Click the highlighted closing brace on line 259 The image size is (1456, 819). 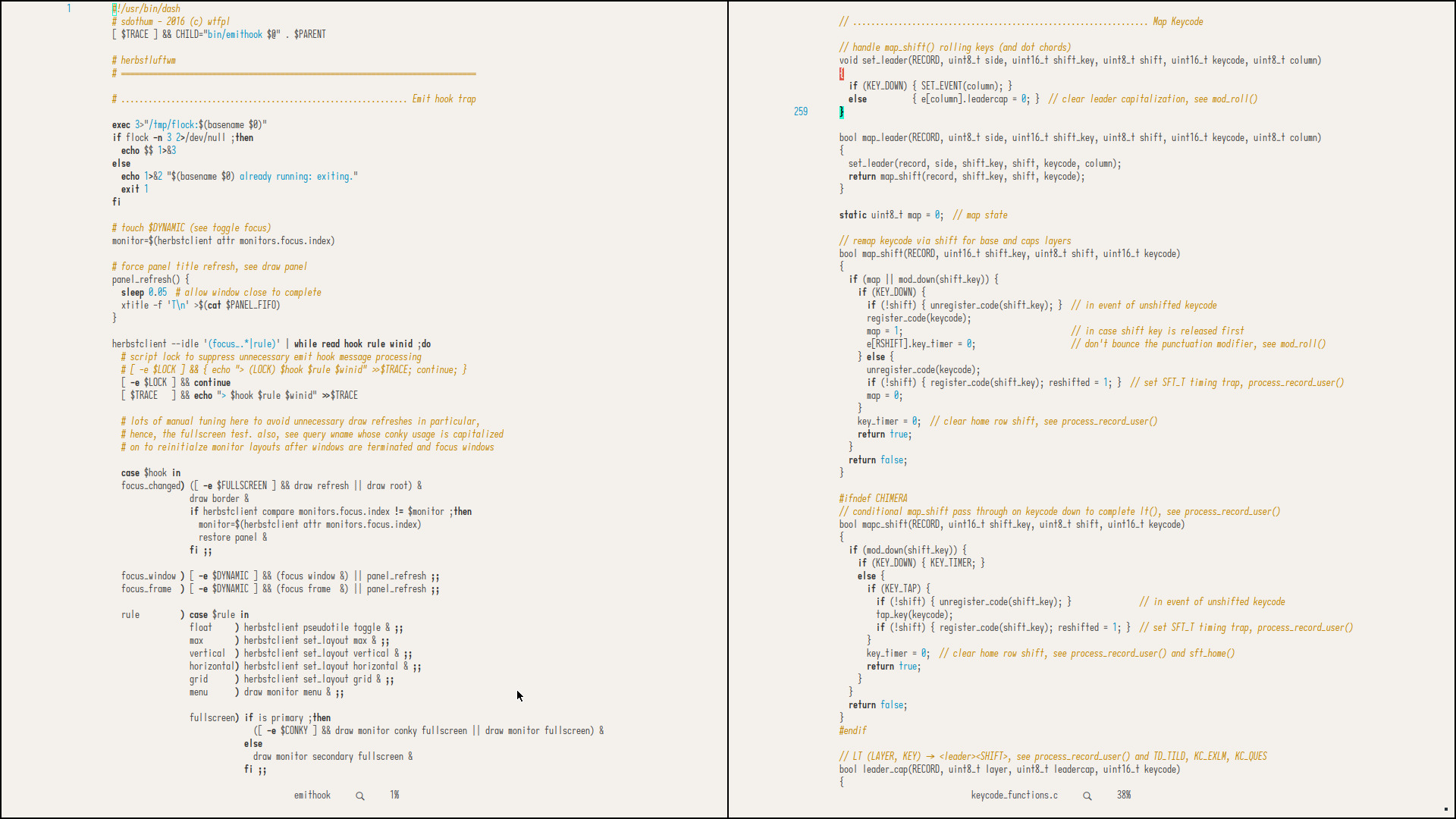[842, 112]
